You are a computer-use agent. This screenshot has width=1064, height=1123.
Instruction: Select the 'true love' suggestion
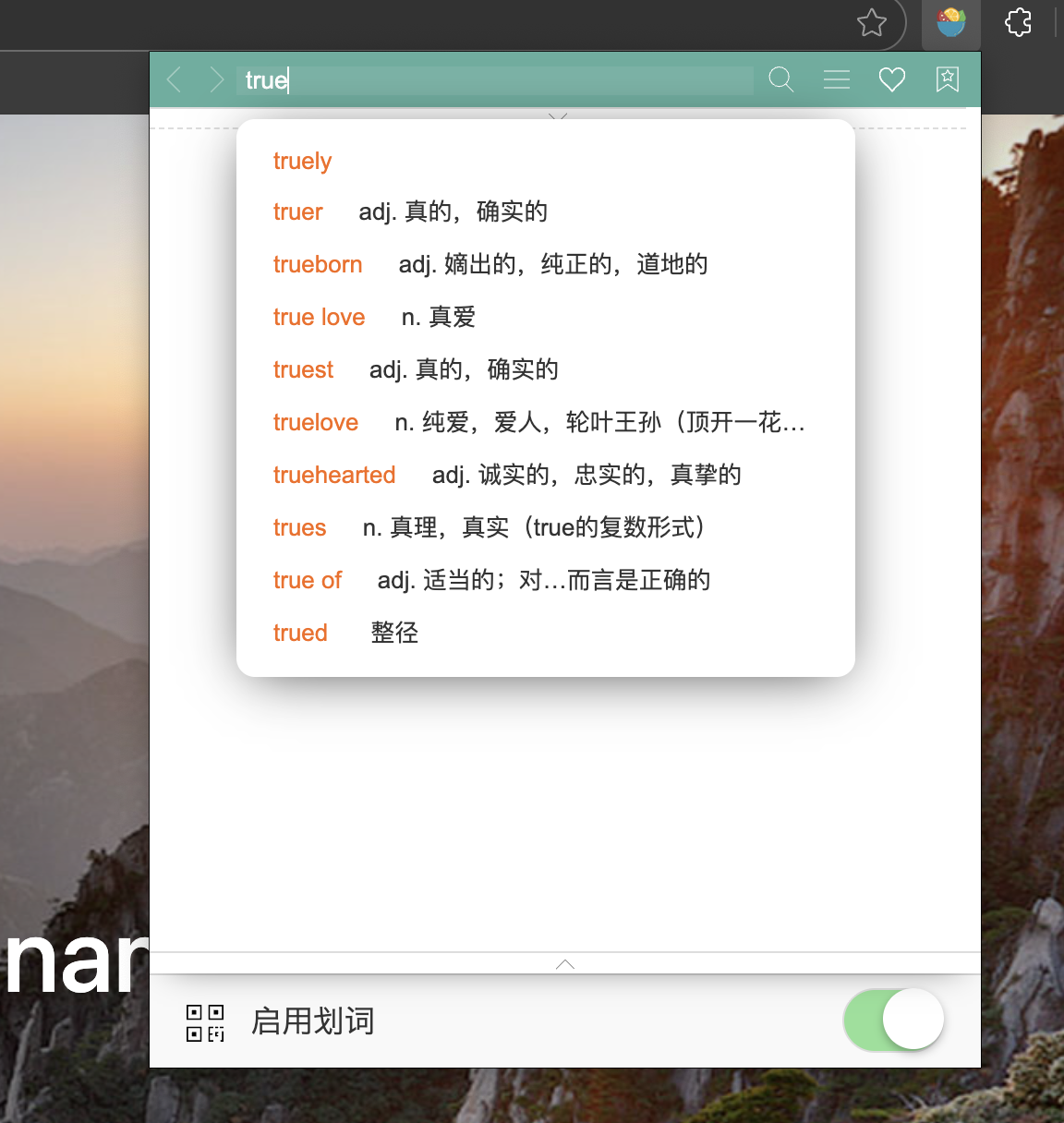pos(319,318)
